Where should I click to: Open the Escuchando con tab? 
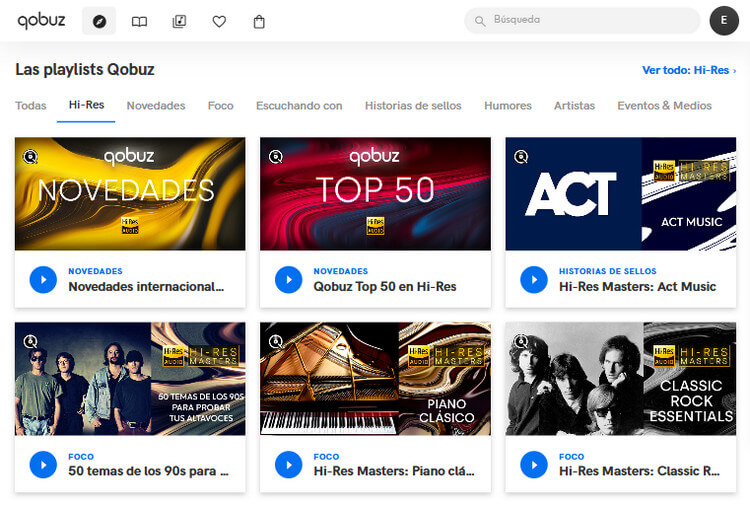[299, 106]
